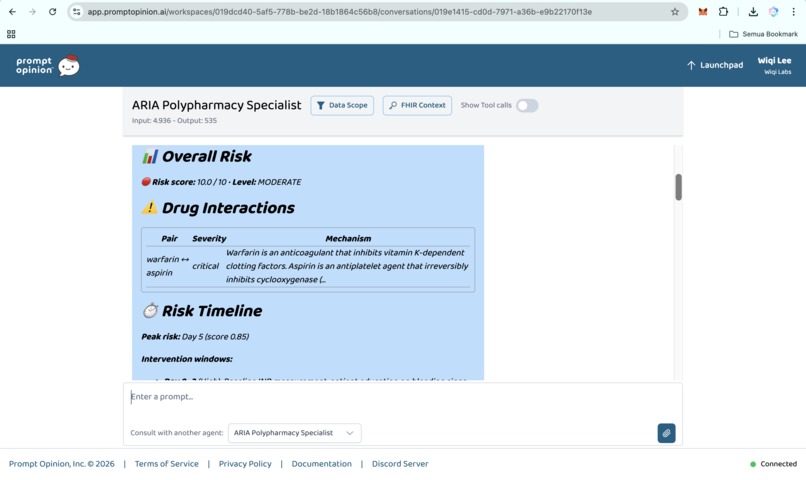The height and width of the screenshot is (480, 806).
Task: Open the Launchpad
Action: (x=715, y=65)
